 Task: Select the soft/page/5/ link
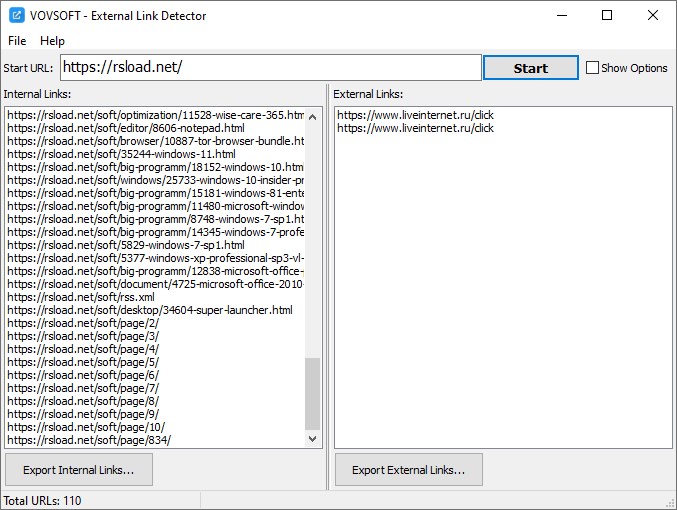coord(83,362)
